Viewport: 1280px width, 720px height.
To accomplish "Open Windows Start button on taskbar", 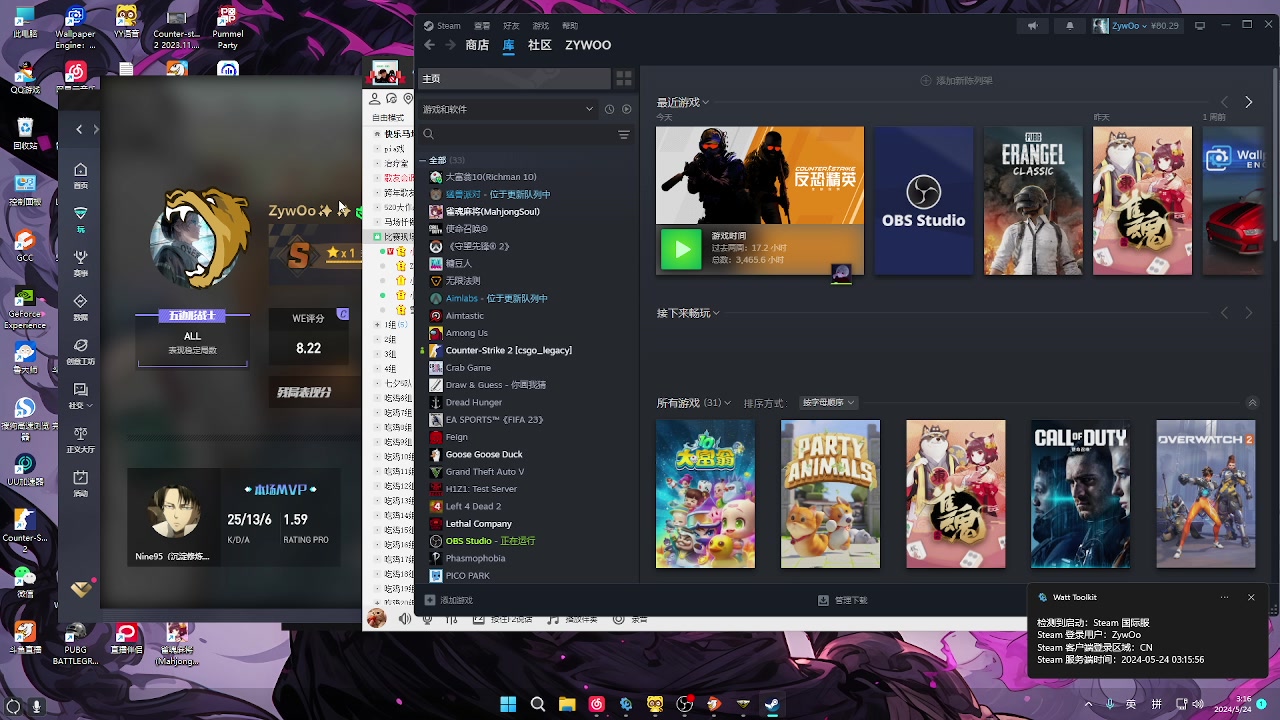I will pyautogui.click(x=508, y=704).
